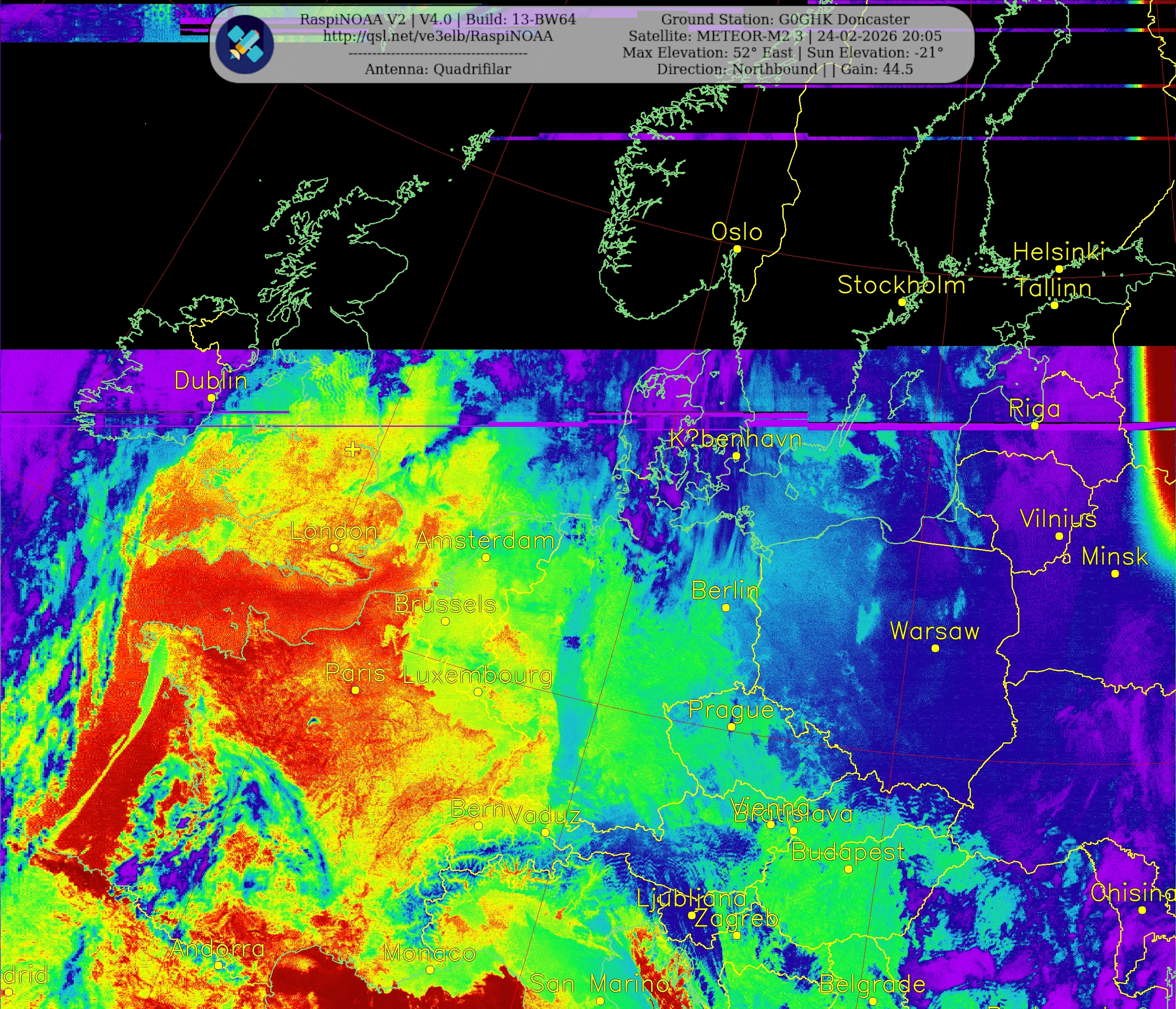The height and width of the screenshot is (1009, 1176).
Task: Click the Warsaw city marker dot
Action: coord(936,649)
